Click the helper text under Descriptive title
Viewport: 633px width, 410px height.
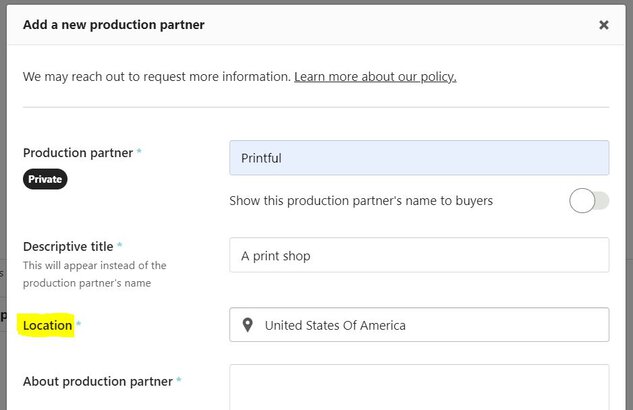pos(94,274)
